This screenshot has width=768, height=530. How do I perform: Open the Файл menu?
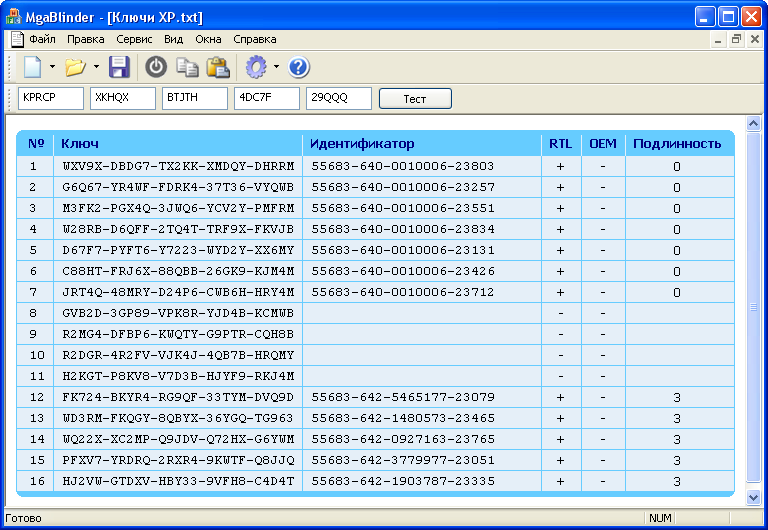tap(42, 40)
